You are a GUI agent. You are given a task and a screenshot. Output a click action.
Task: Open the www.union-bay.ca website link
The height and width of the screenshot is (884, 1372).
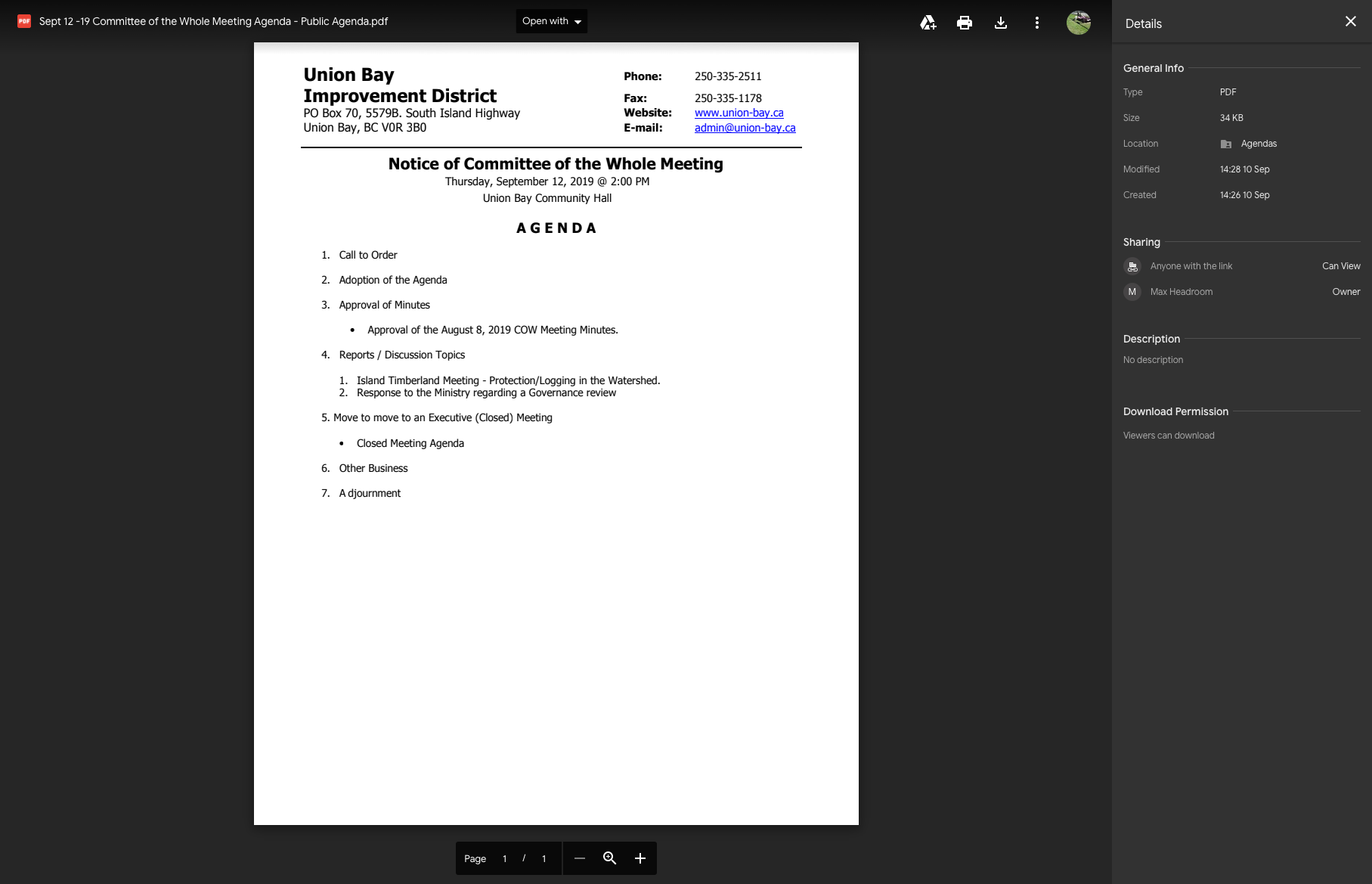[739, 113]
